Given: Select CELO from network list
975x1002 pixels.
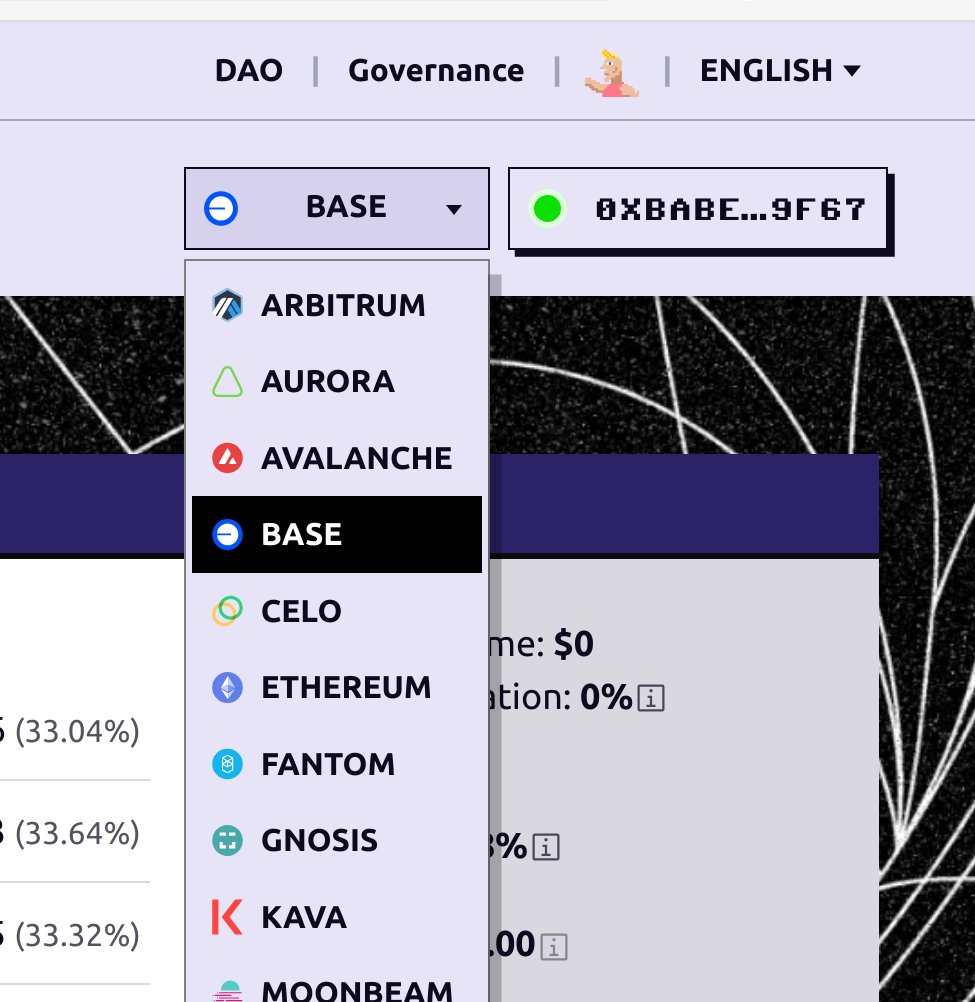Looking at the screenshot, I should pos(337,611).
